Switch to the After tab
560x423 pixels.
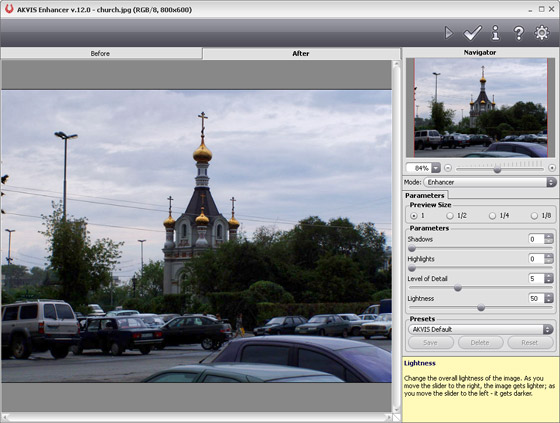click(x=301, y=54)
